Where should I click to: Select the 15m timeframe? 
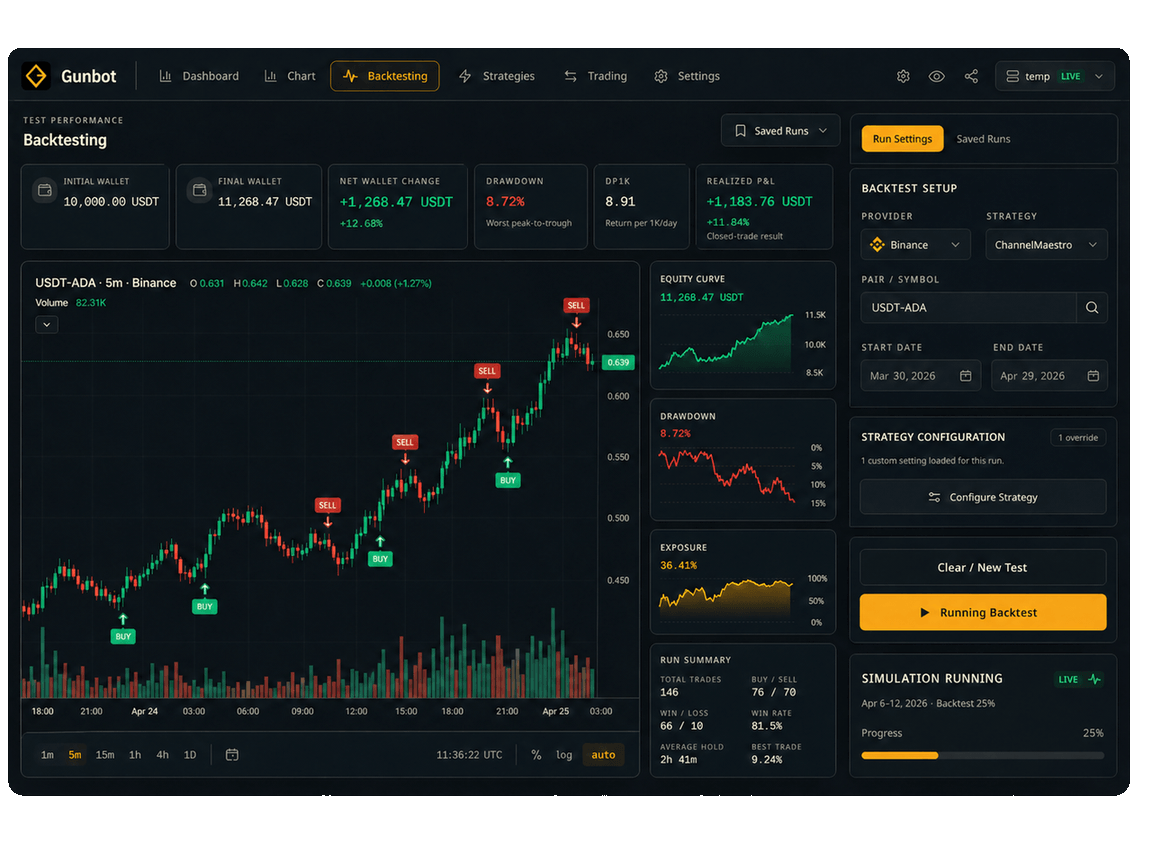click(105, 755)
